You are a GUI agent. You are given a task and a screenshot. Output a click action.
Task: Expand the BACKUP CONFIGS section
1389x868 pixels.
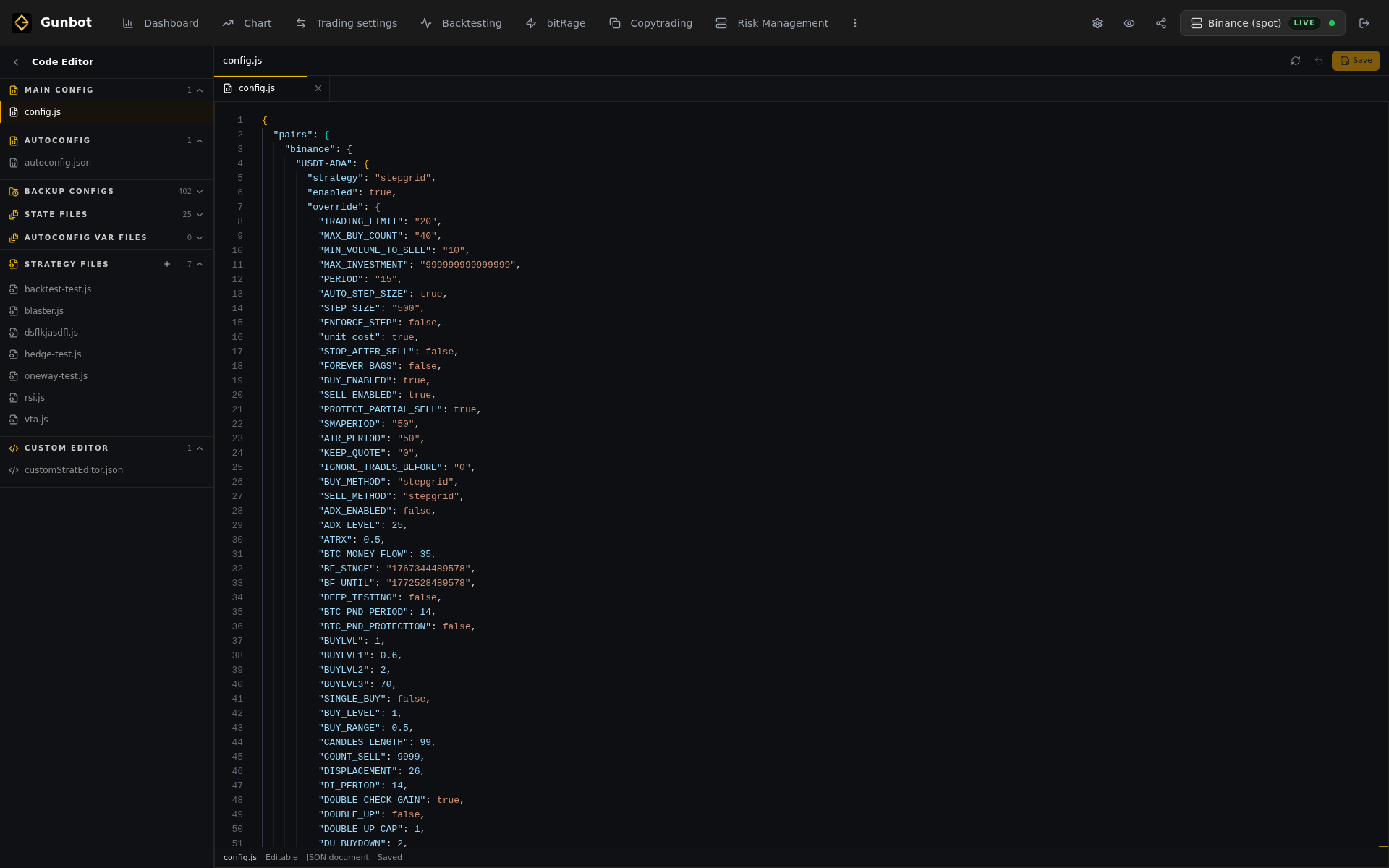[200, 192]
